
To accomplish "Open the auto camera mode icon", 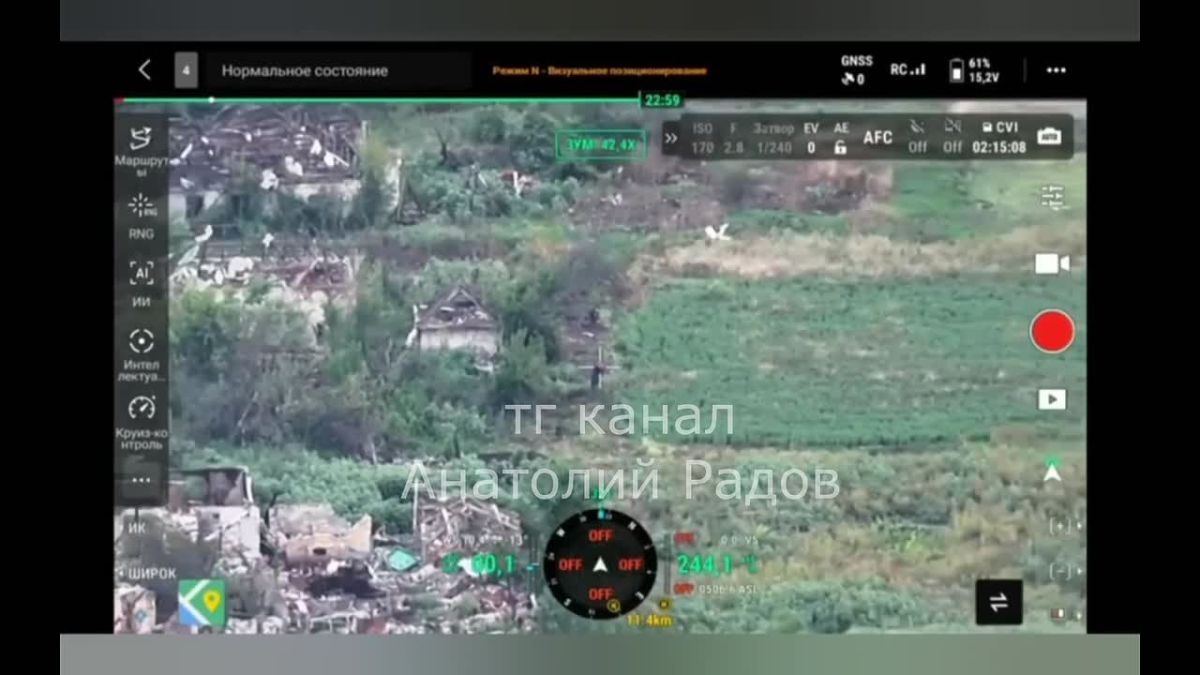I will [1049, 136].
